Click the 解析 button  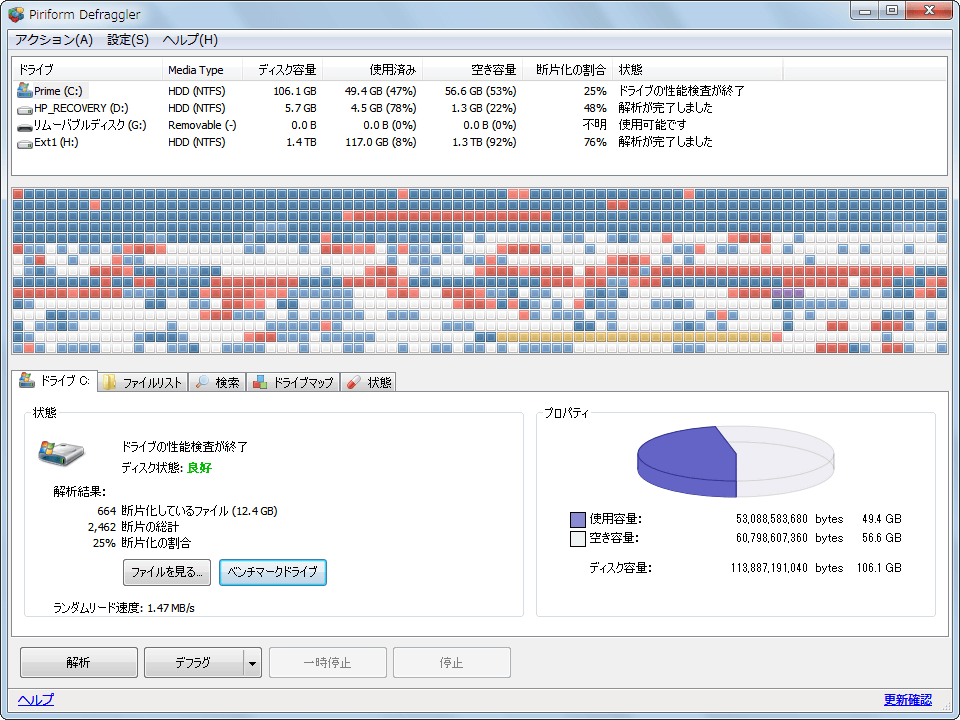tap(78, 662)
